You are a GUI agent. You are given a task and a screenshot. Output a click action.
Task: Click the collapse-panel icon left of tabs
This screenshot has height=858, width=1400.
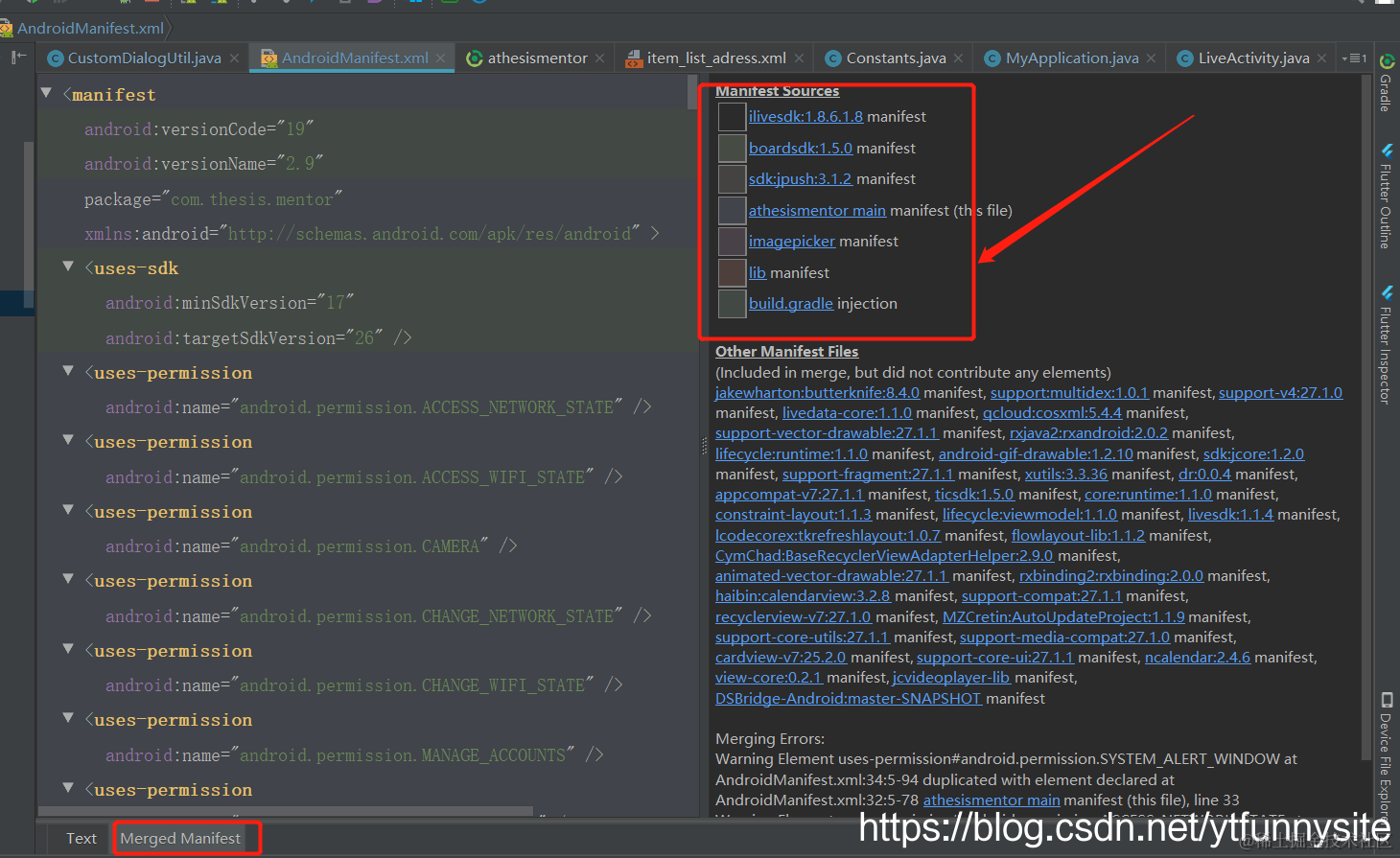18,58
